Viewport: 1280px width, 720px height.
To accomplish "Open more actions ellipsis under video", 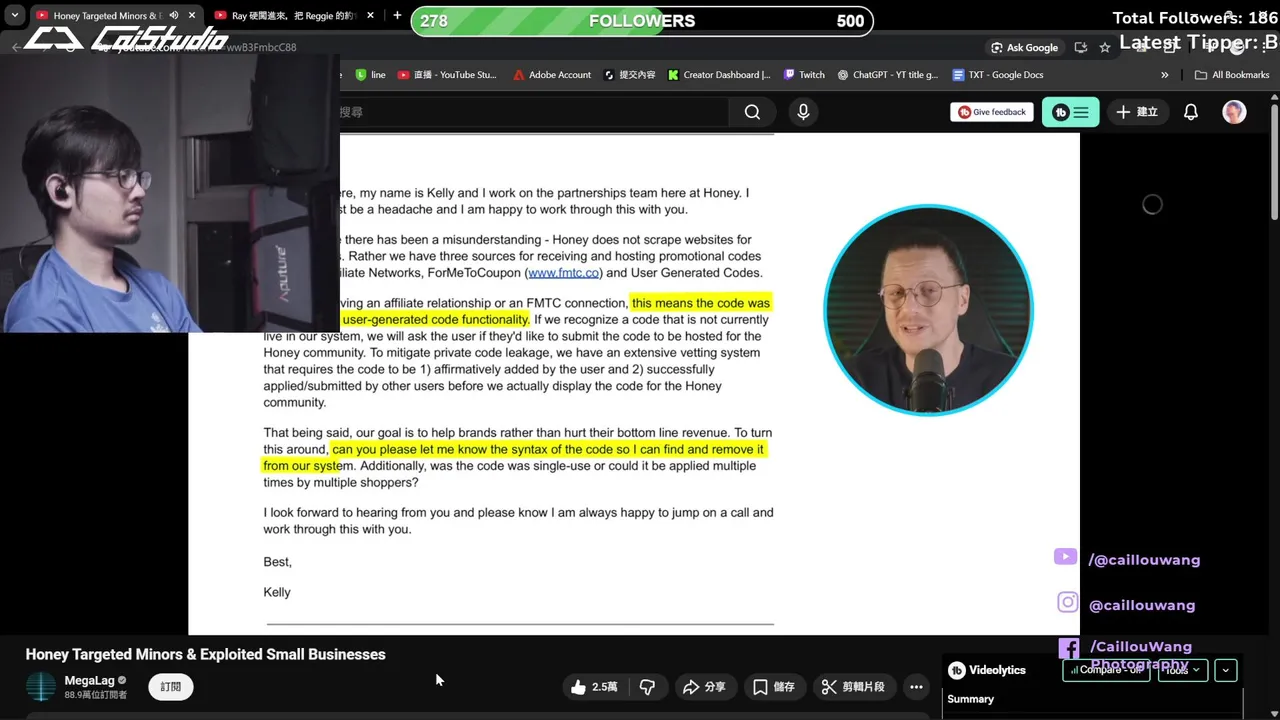I will (916, 687).
